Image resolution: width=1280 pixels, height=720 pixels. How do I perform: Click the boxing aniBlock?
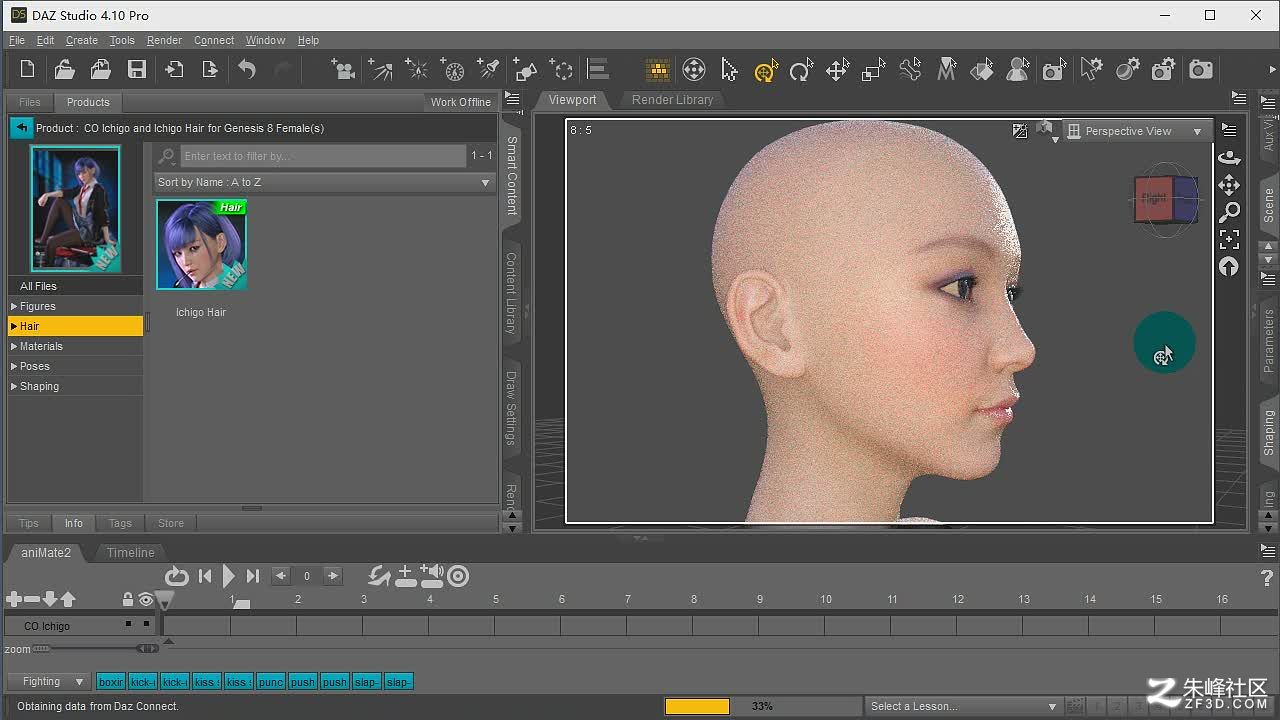[111, 682]
